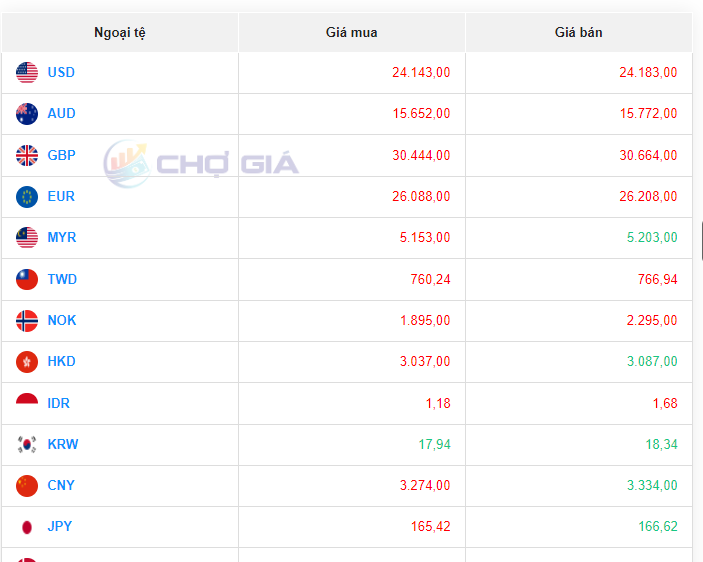Click the 'Giá bán' column header
This screenshot has height=562, width=703.
pyautogui.click(x=578, y=33)
